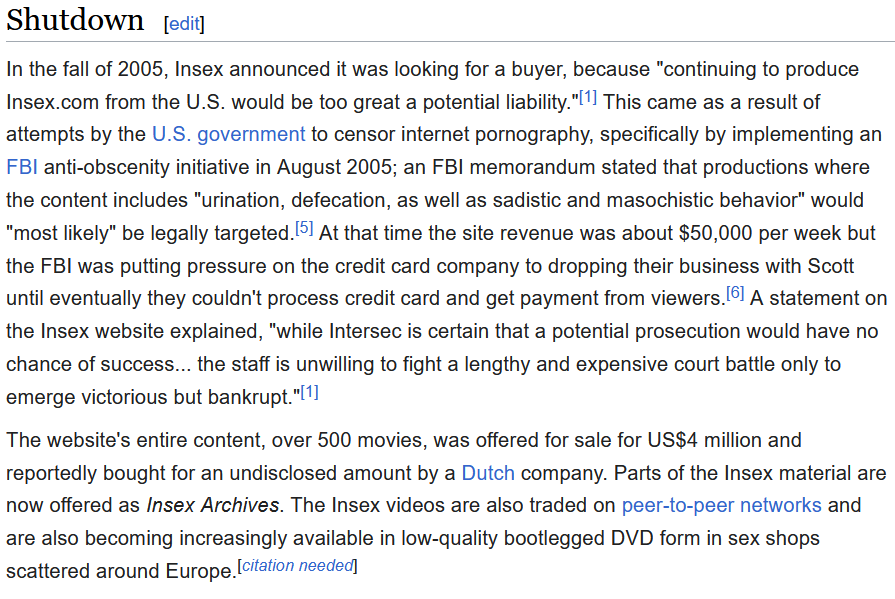Open reference [5] after "legally targeted"

[x=304, y=228]
